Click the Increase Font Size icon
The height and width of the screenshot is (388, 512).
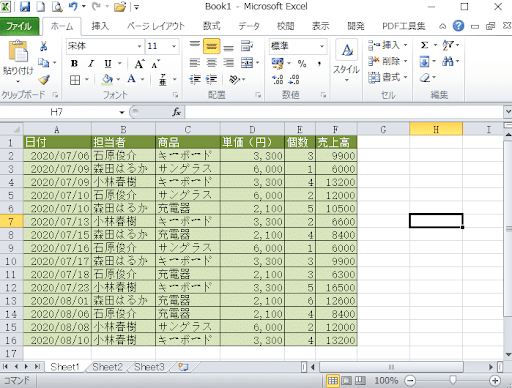[139, 64]
